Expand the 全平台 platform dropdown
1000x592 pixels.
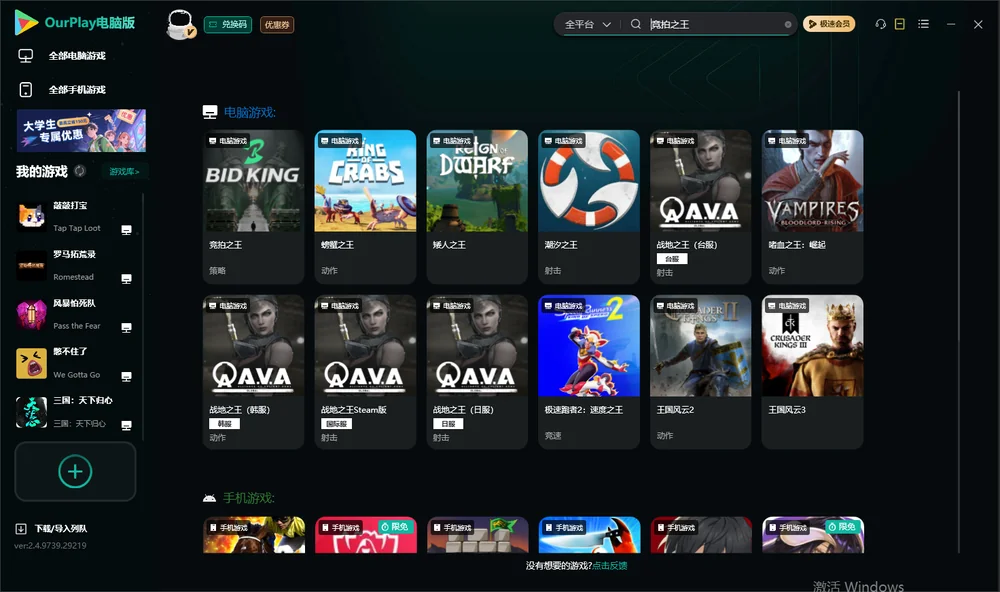(x=587, y=24)
